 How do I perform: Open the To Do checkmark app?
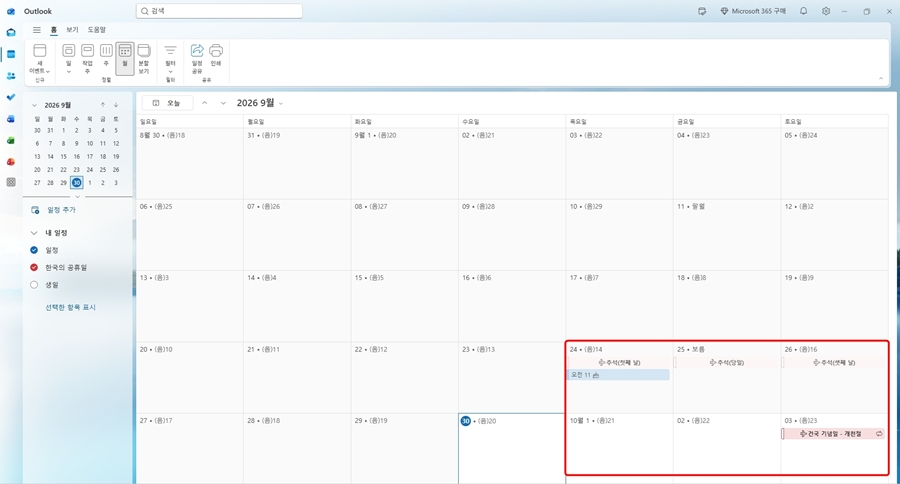pos(11,97)
